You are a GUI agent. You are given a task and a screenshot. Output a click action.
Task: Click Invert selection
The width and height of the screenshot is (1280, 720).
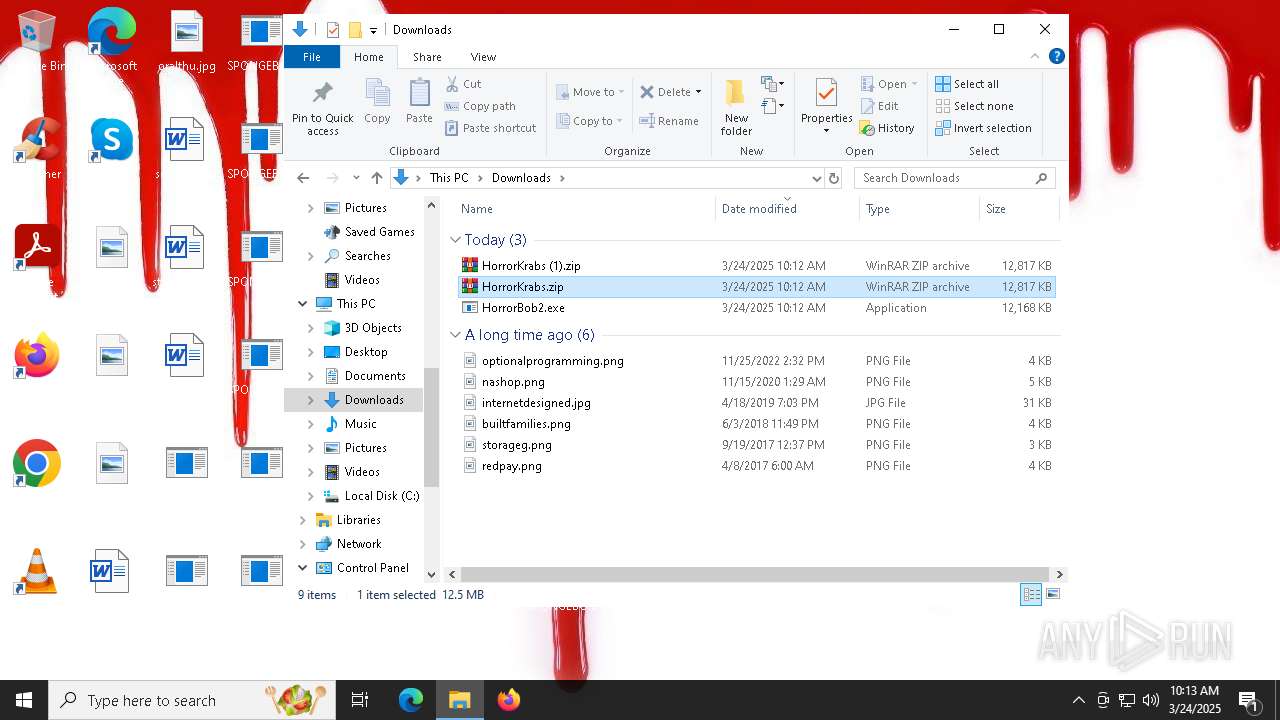[x=984, y=128]
